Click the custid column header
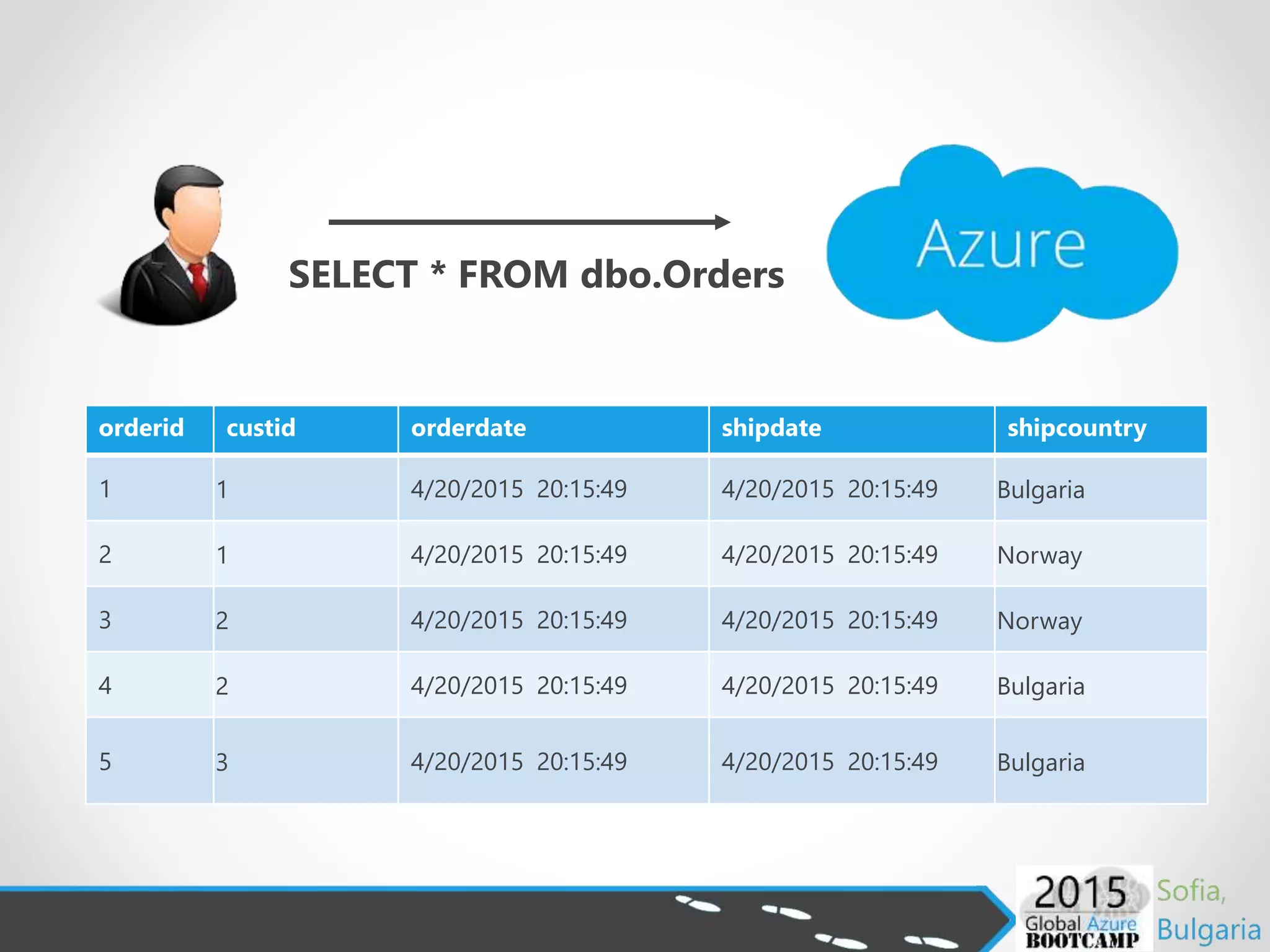Viewport: 1270px width, 952px height. click(261, 428)
